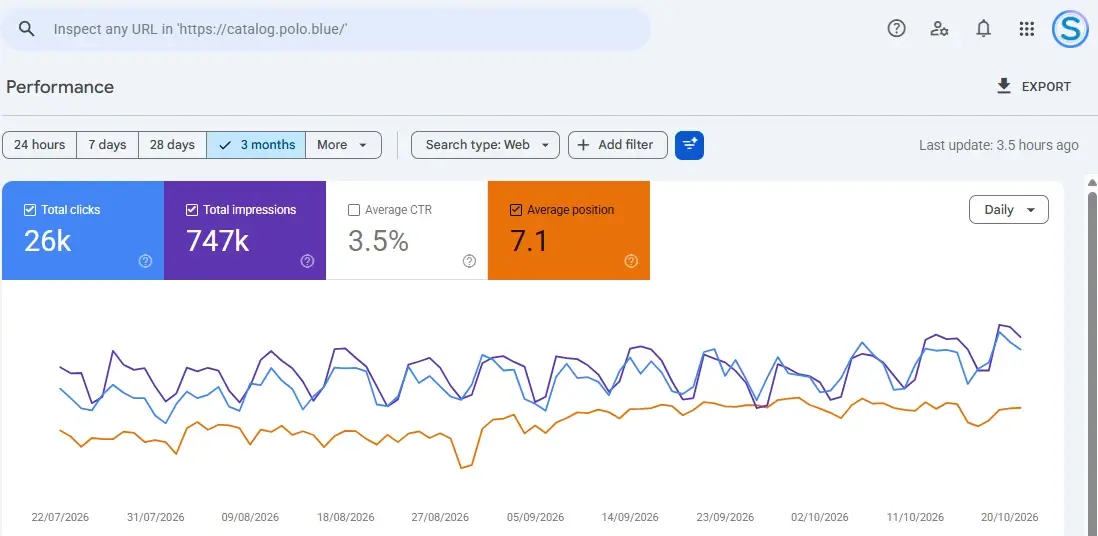This screenshot has width=1098, height=536.
Task: Uncheck the Total clicks checkbox
Action: 29,209
